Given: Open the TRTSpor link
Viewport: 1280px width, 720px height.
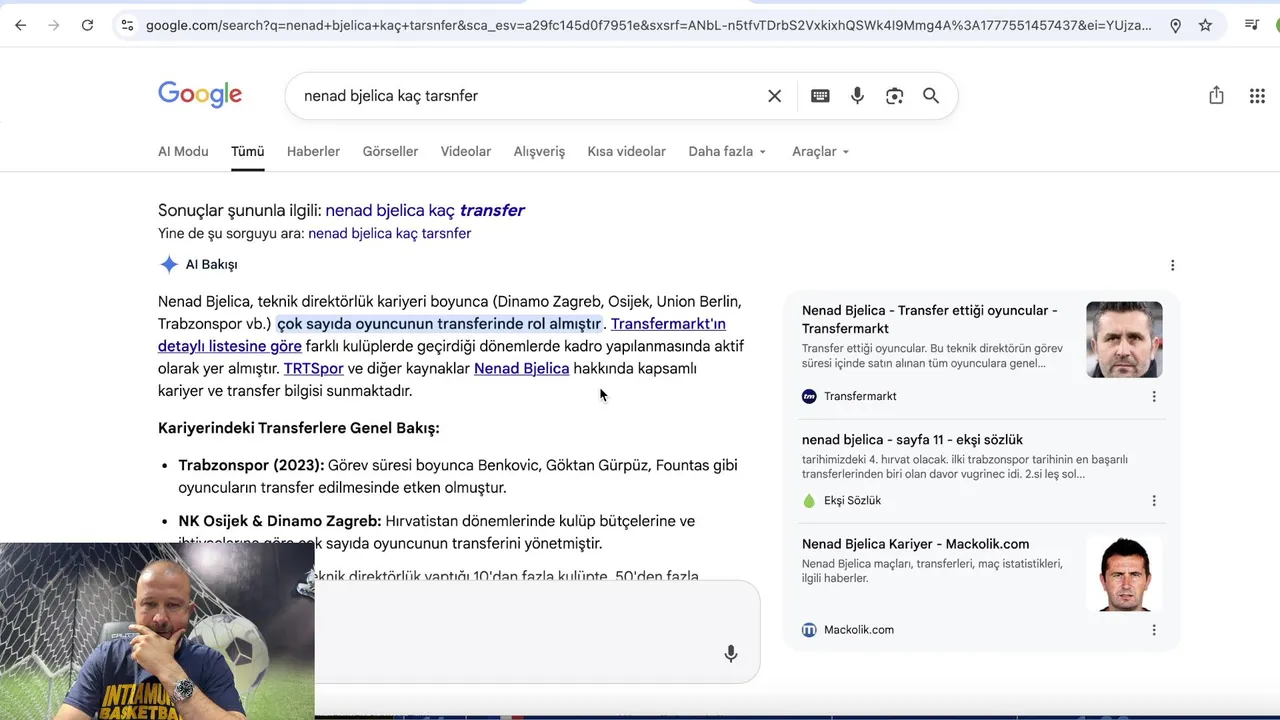Looking at the screenshot, I should point(313,369).
